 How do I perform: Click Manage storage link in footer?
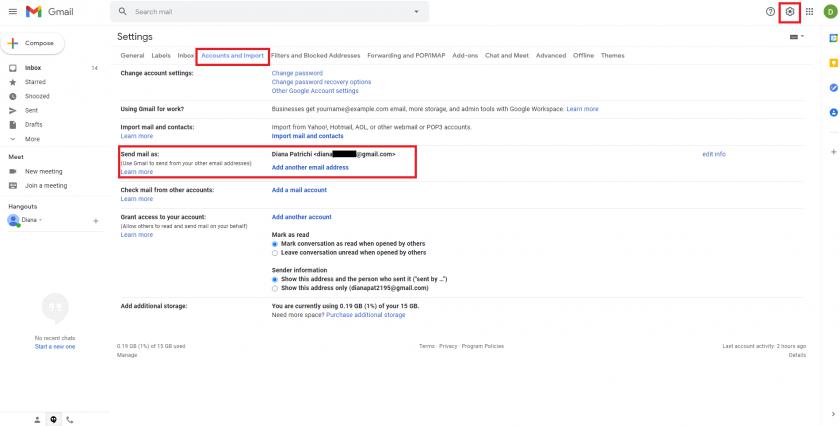[x=127, y=355]
